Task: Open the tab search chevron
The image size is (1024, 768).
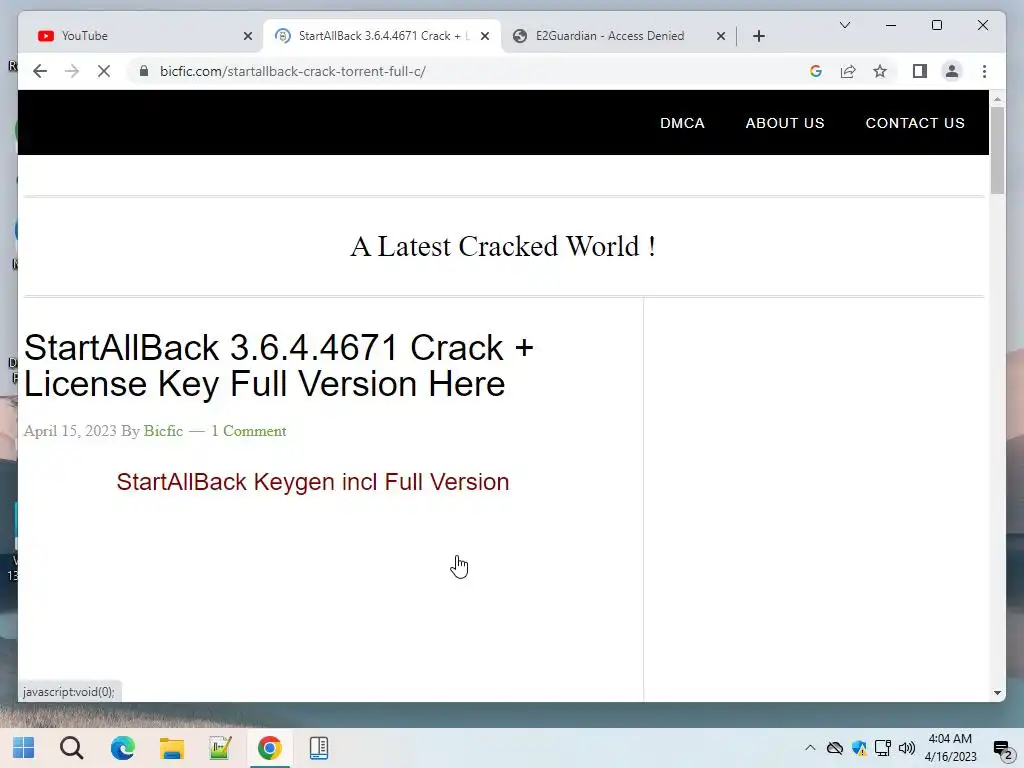Action: tap(844, 25)
